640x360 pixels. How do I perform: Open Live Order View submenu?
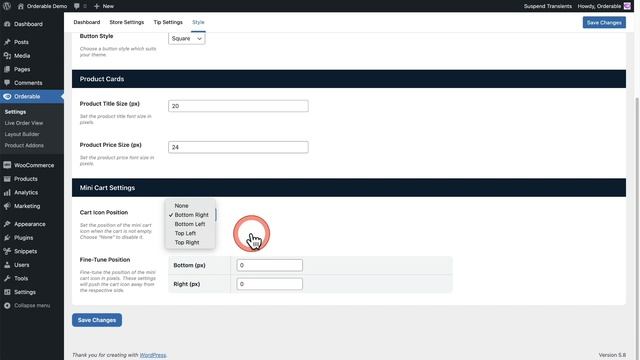pyautogui.click(x=24, y=123)
